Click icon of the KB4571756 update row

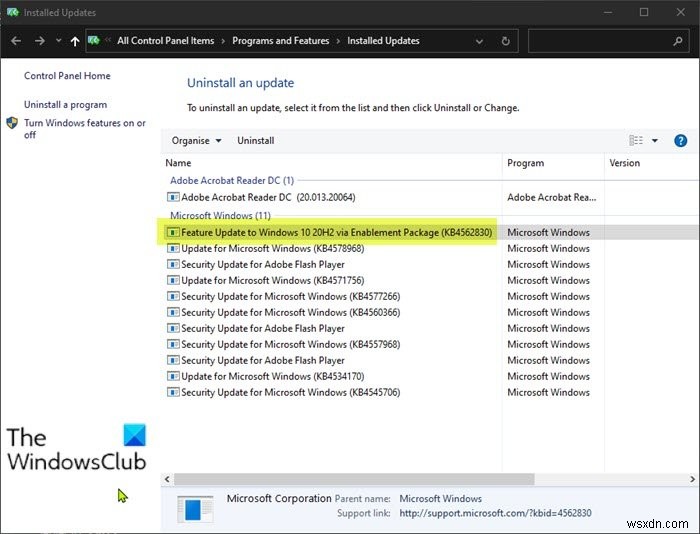click(173, 280)
